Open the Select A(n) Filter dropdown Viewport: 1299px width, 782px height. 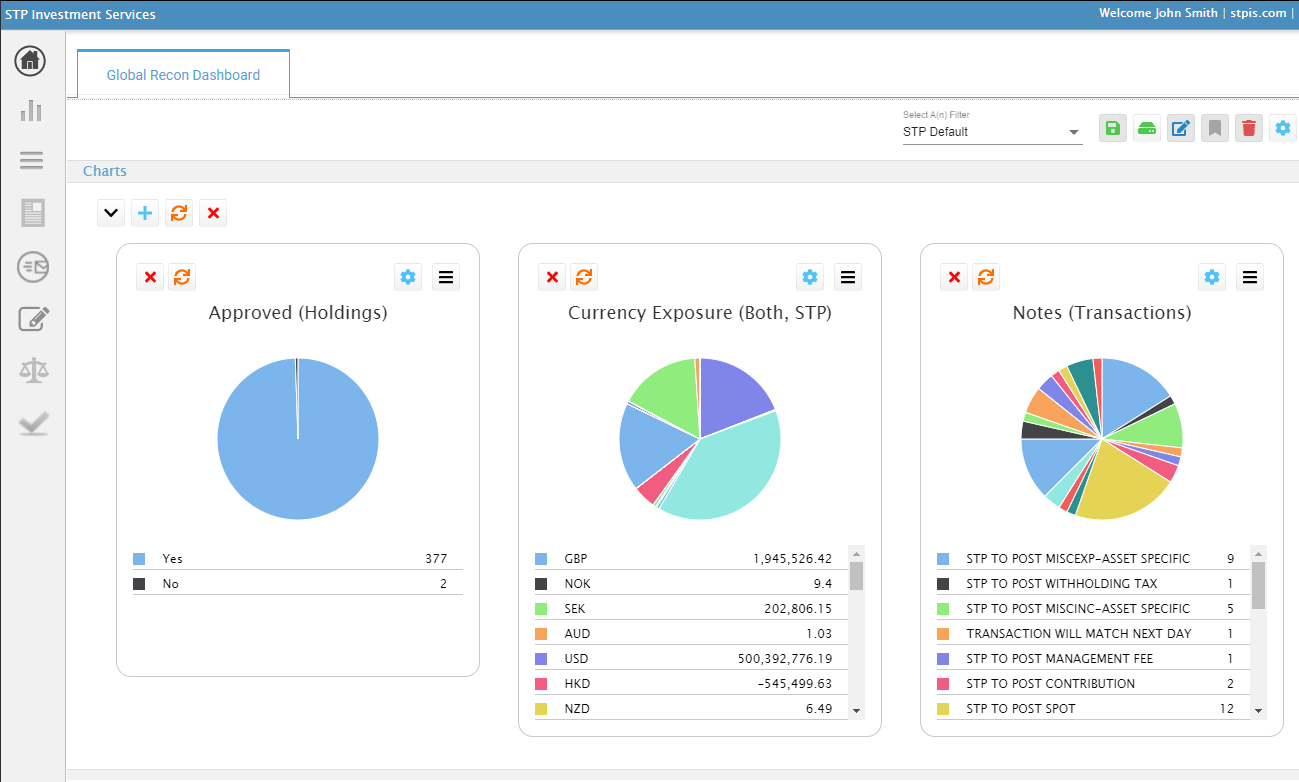coord(1074,131)
